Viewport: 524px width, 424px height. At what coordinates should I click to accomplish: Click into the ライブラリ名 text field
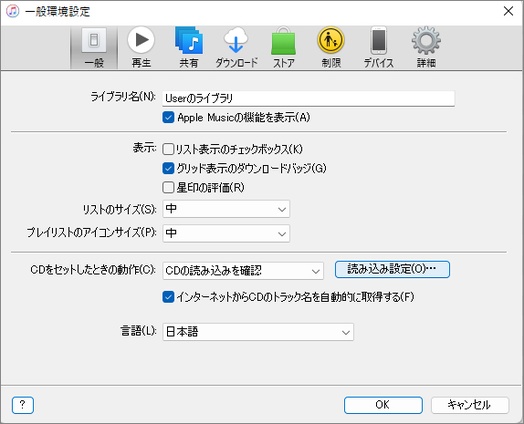coord(308,99)
